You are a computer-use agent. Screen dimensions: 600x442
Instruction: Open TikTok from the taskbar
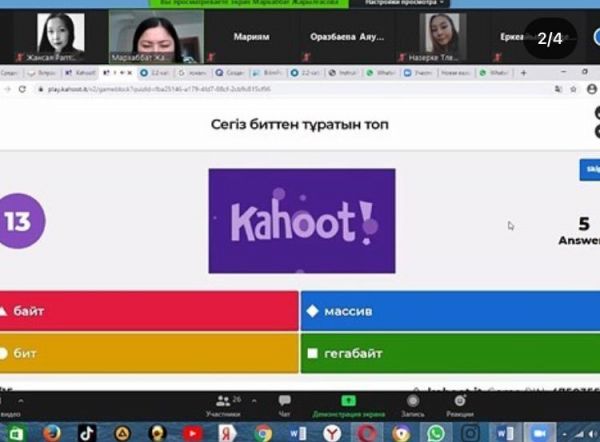[86, 432]
